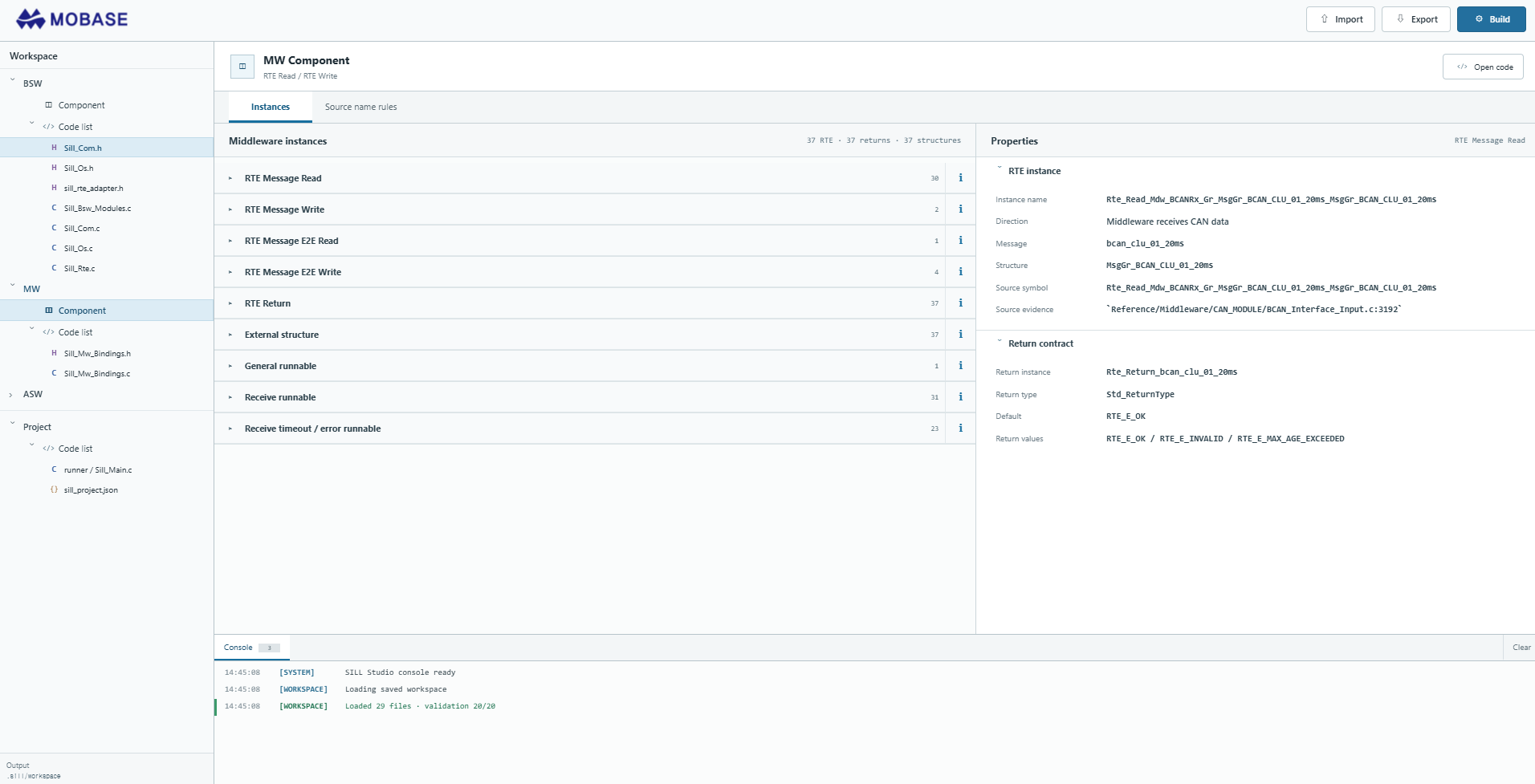Clear the console output

(1521, 648)
